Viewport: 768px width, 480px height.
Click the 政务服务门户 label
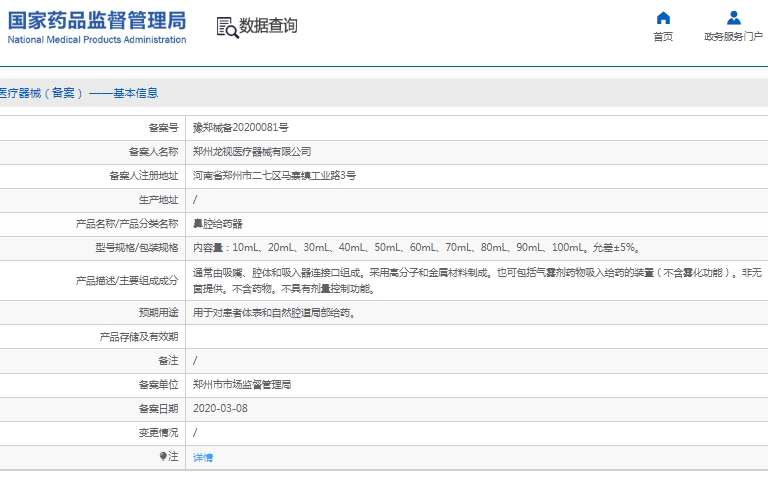pyautogui.click(x=733, y=37)
